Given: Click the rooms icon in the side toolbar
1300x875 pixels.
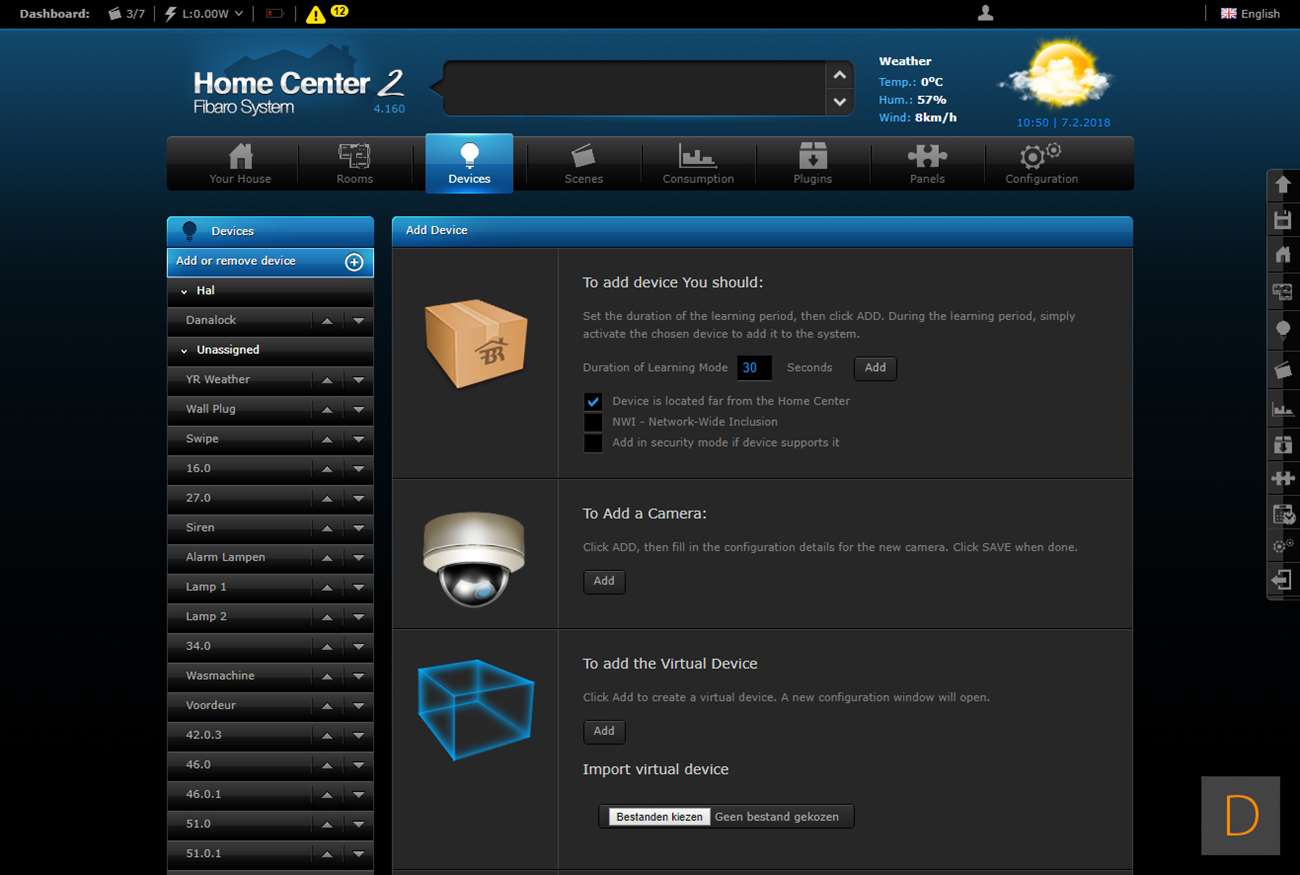Looking at the screenshot, I should (x=1283, y=292).
